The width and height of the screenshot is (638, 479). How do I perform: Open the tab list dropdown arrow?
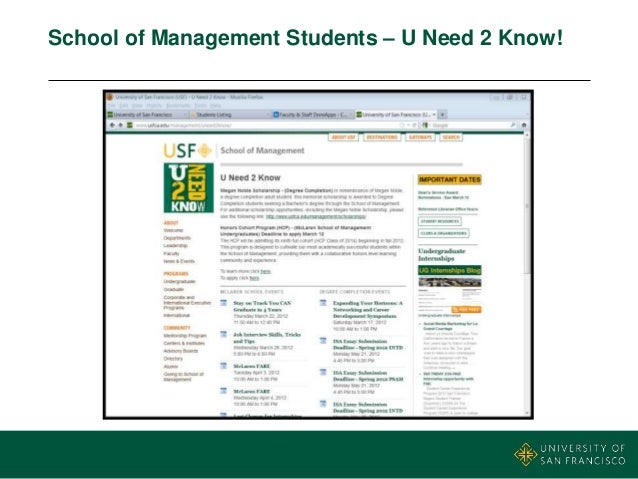(527, 115)
